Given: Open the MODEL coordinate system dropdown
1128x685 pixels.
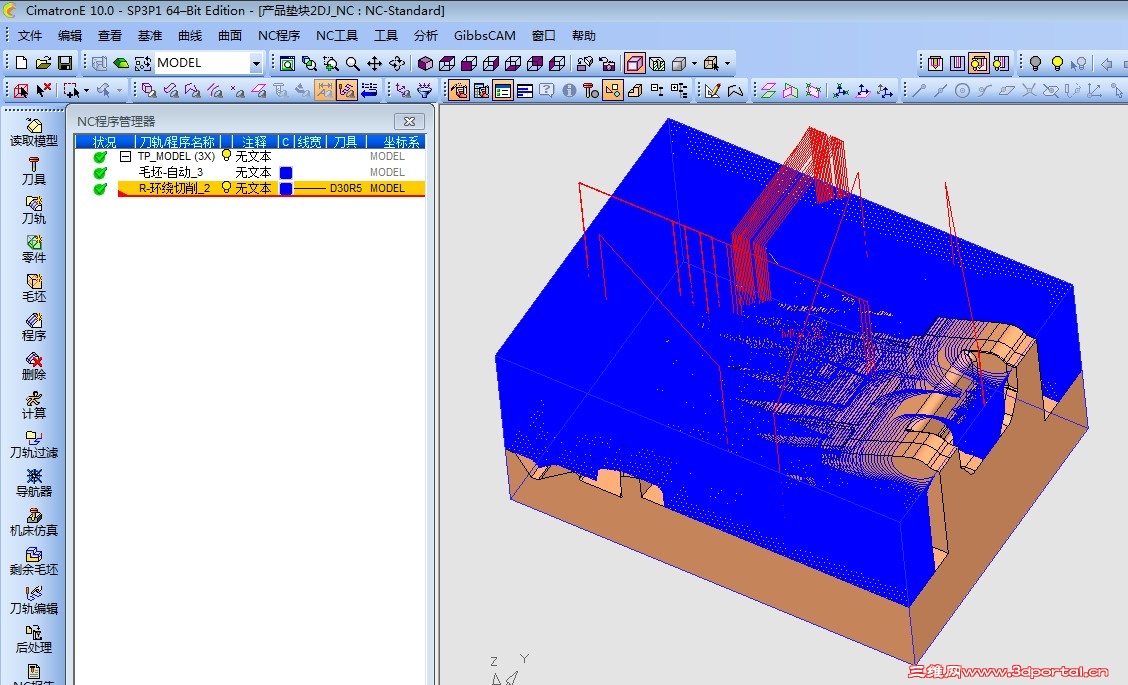Looking at the screenshot, I should point(255,64).
